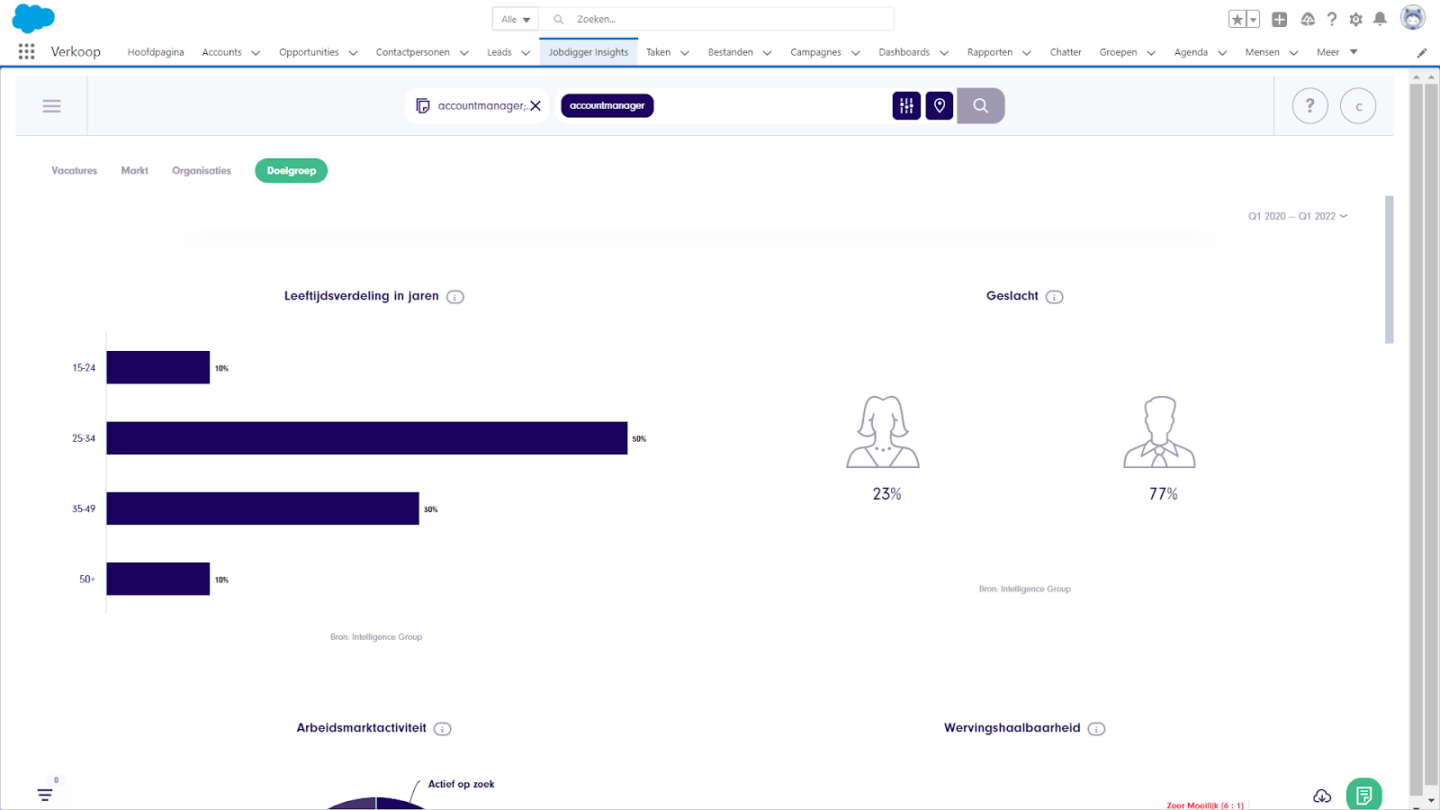Show info for Wervingshaalbaarheid
This screenshot has width=1440, height=810.
tap(1097, 729)
